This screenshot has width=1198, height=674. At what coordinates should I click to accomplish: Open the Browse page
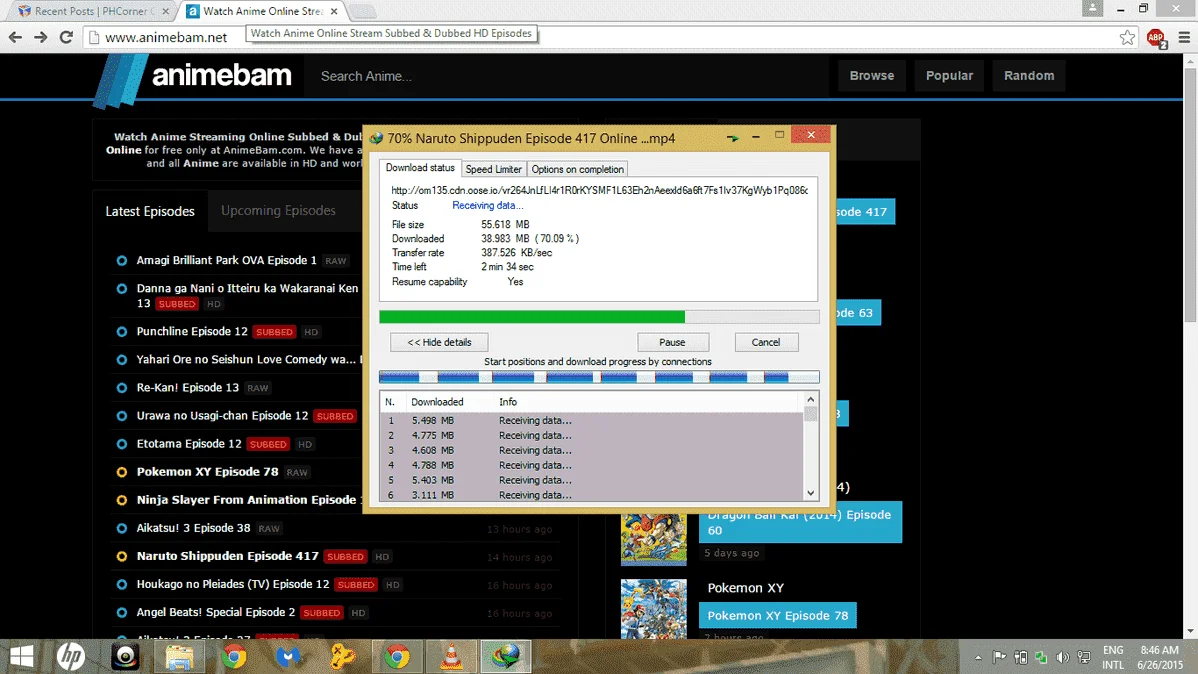tap(872, 76)
